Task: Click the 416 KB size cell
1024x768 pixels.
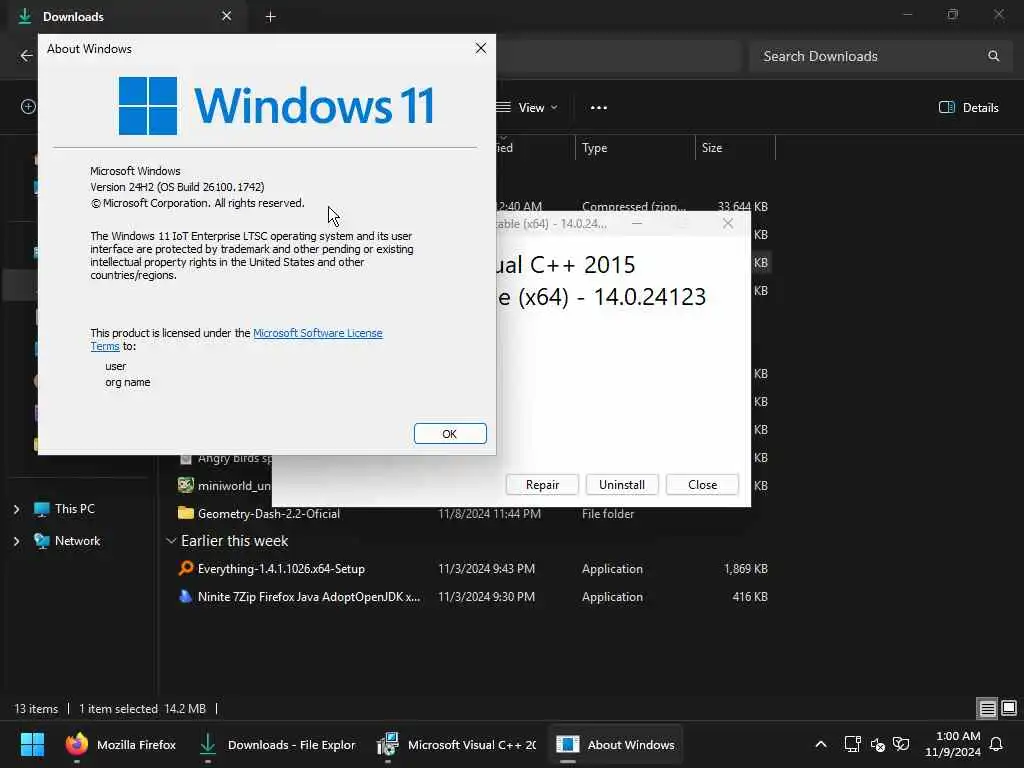Action: [x=750, y=597]
